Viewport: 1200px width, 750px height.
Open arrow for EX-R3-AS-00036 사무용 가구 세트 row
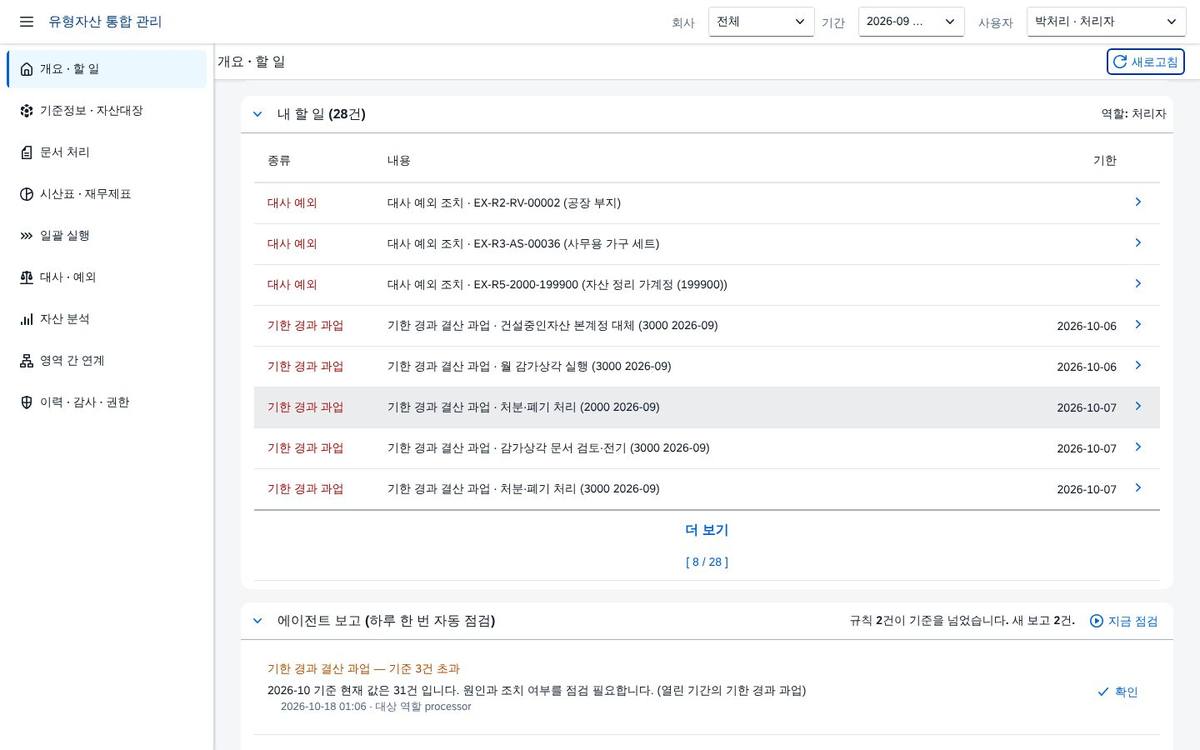click(1138, 243)
